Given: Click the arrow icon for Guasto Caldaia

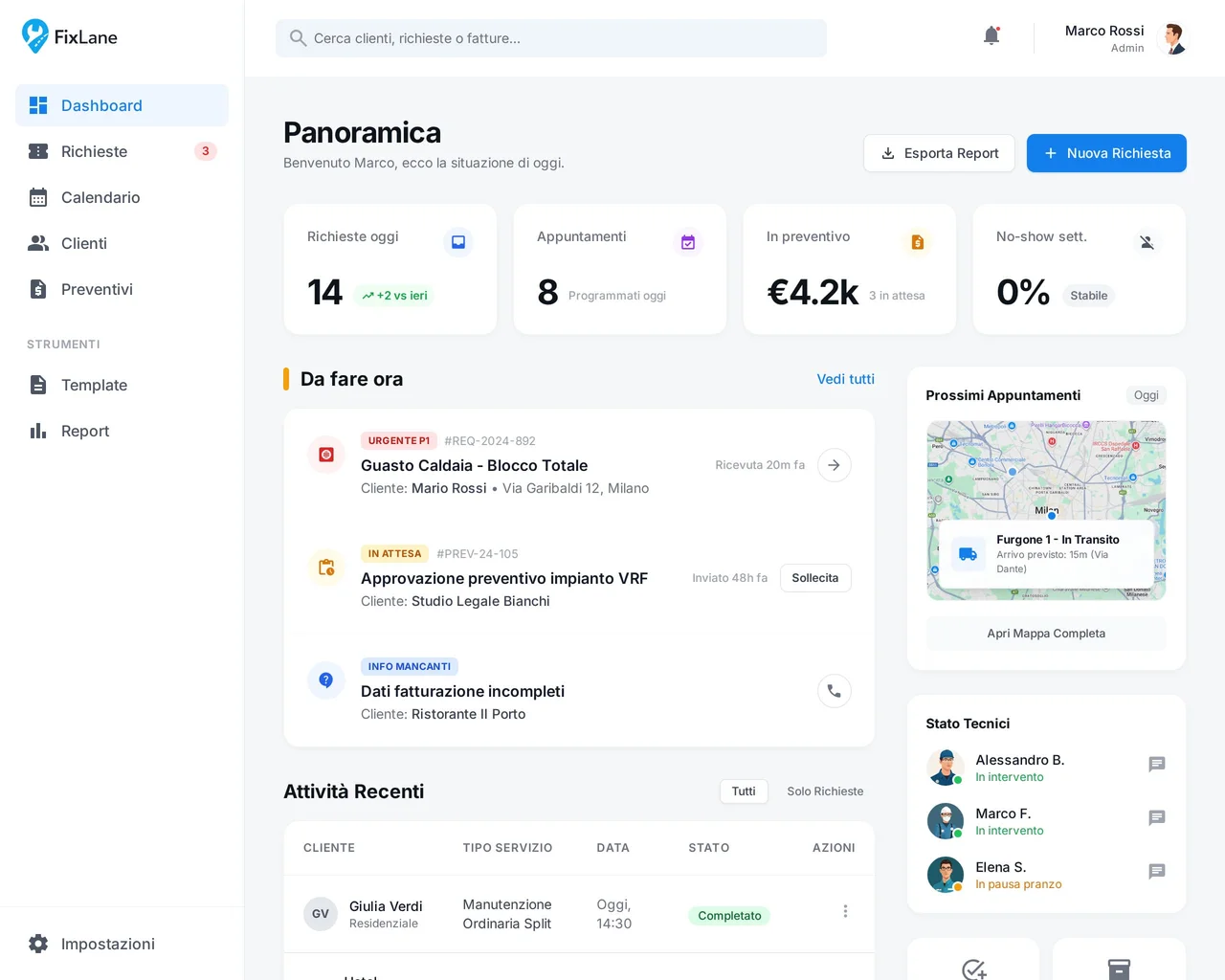Looking at the screenshot, I should pyautogui.click(x=834, y=465).
